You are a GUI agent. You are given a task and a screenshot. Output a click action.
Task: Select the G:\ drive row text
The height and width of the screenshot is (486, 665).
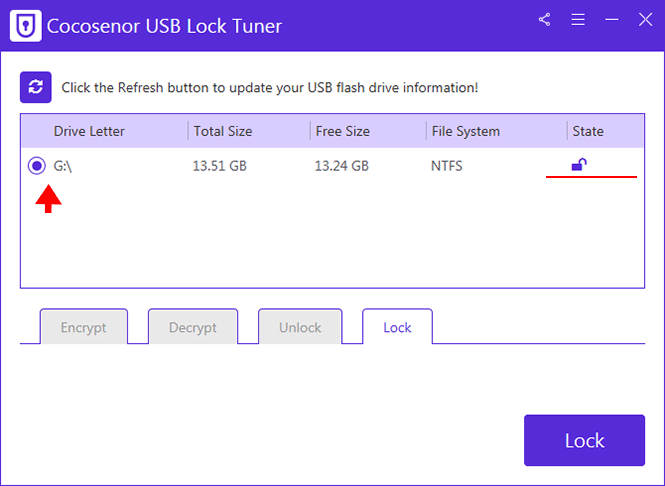click(x=62, y=166)
